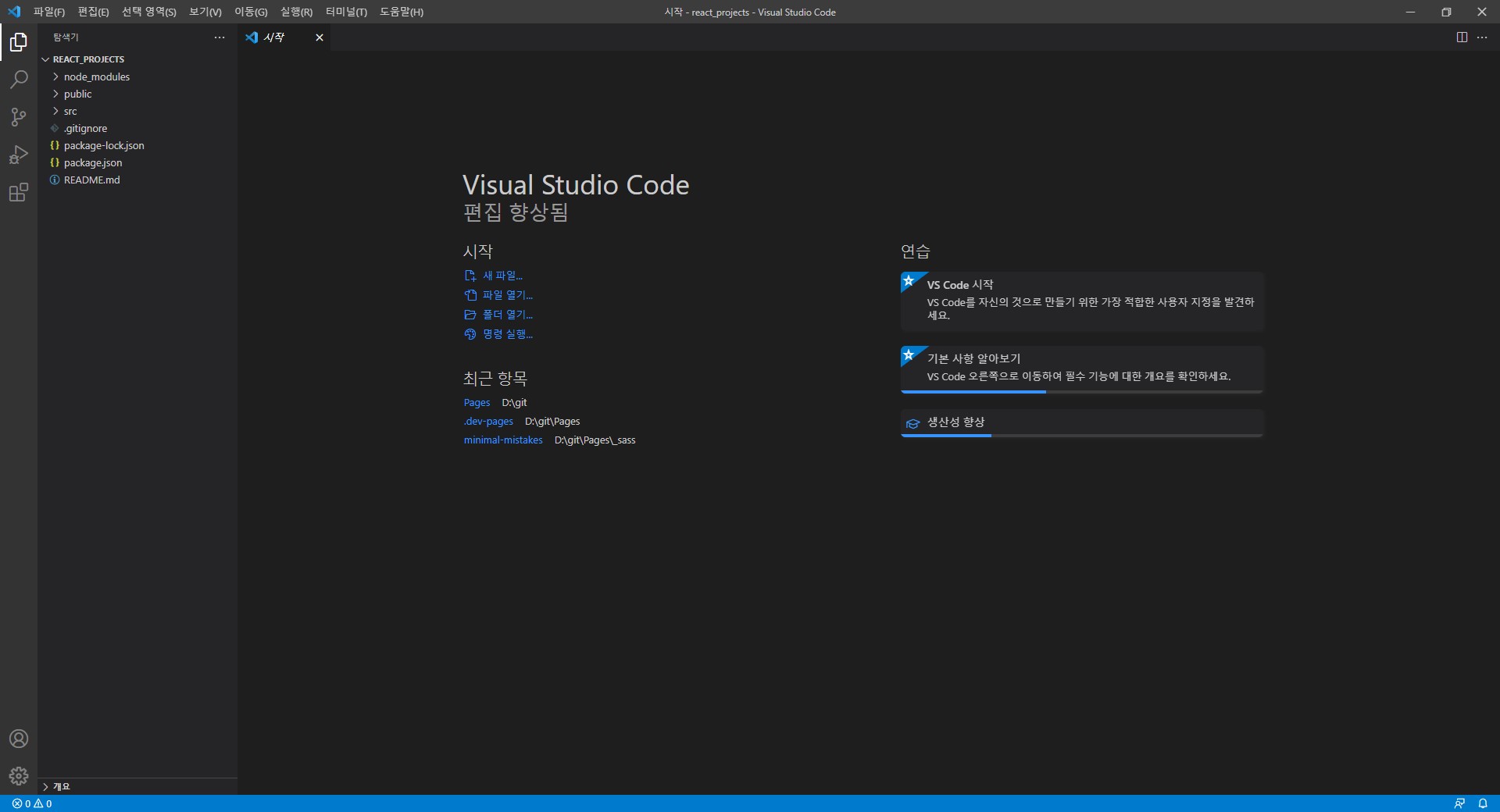Open the 편집(E) menu
The width and height of the screenshot is (1500, 812).
point(93,12)
